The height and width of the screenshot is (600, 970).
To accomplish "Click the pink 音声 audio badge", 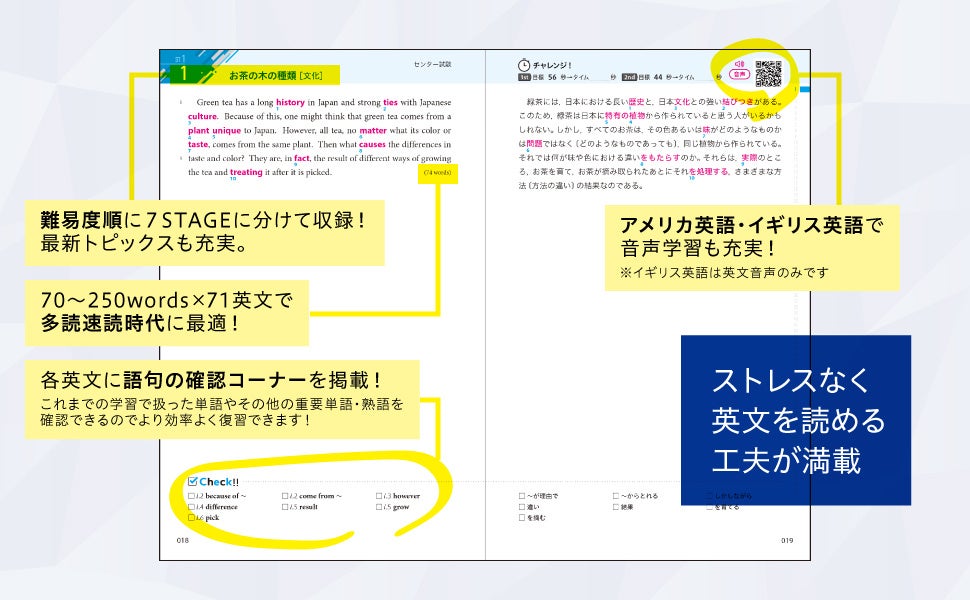I will pos(739,74).
